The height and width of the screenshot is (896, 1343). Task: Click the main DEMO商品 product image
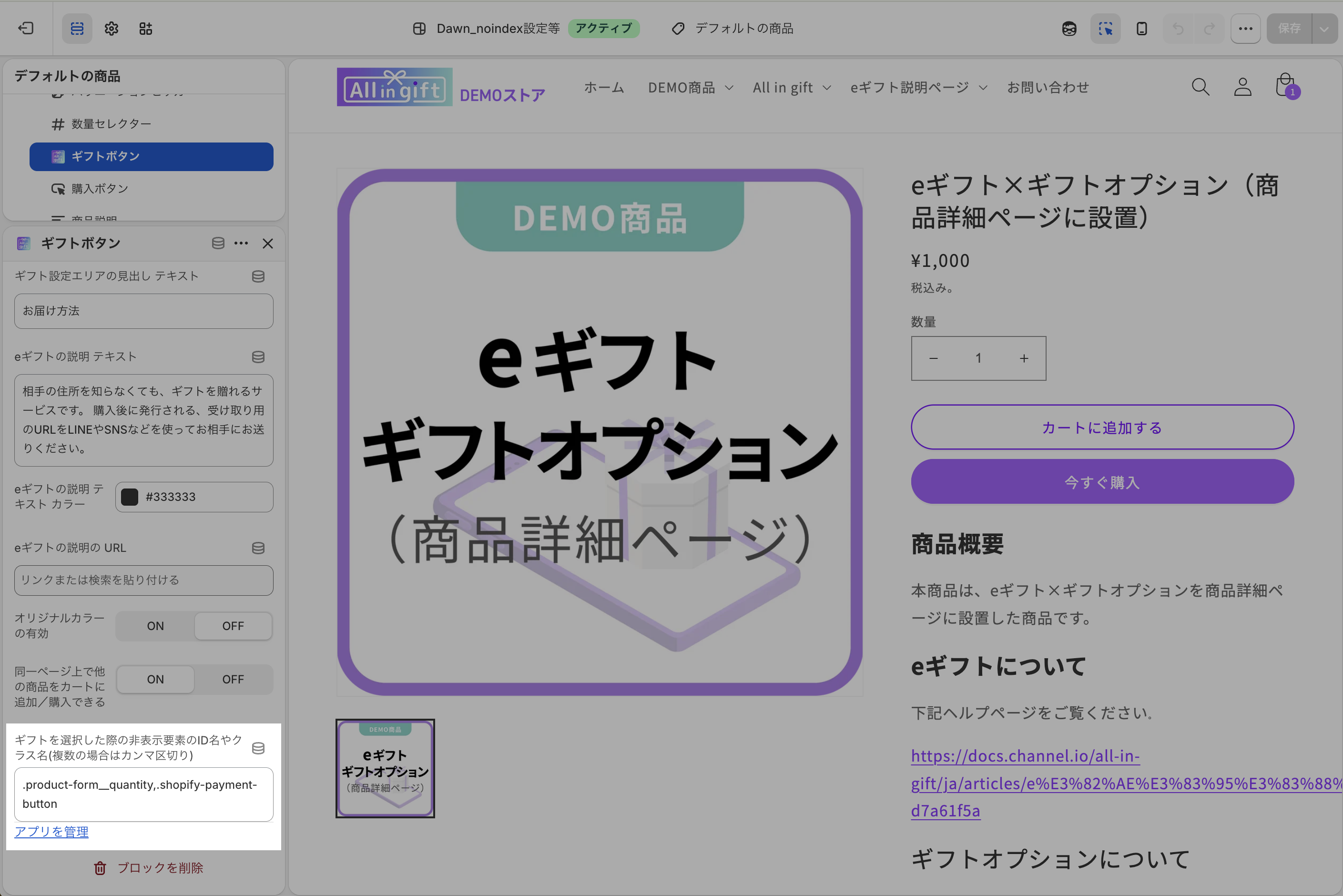tap(600, 432)
